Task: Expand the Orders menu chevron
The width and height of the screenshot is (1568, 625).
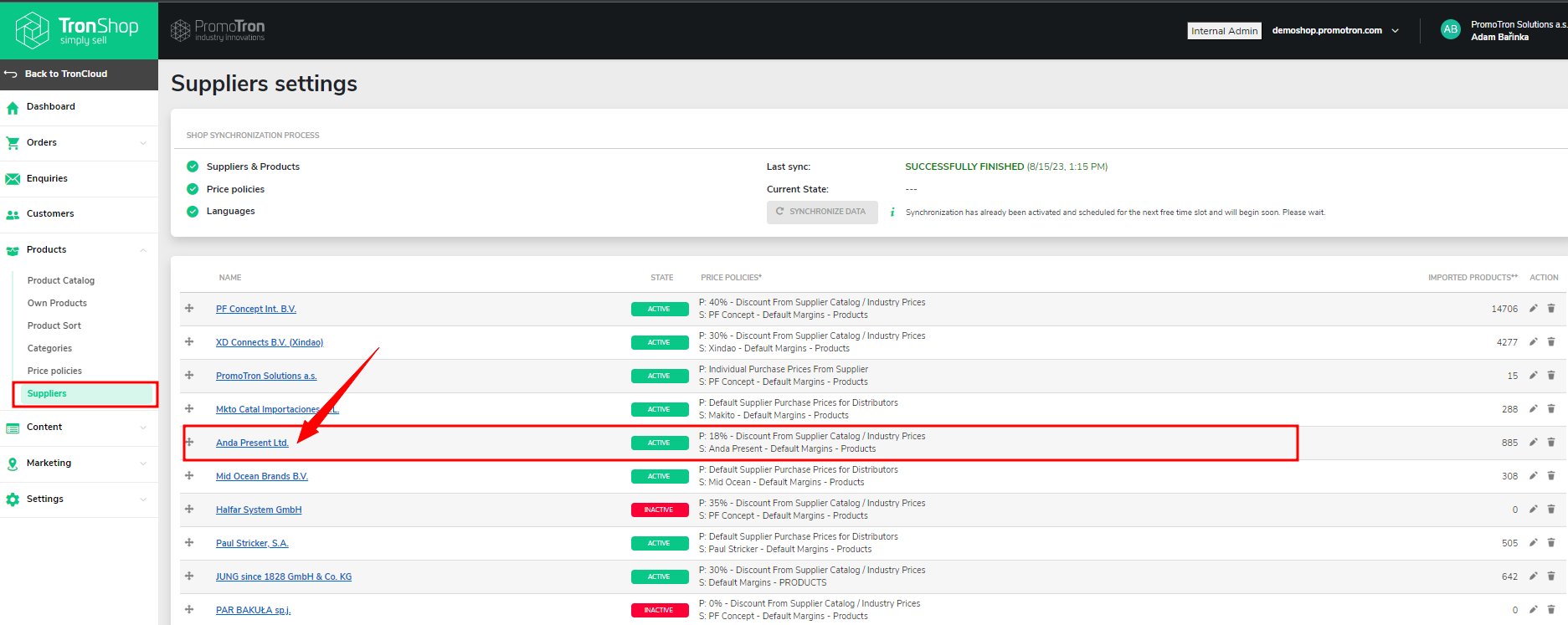Action: click(143, 143)
